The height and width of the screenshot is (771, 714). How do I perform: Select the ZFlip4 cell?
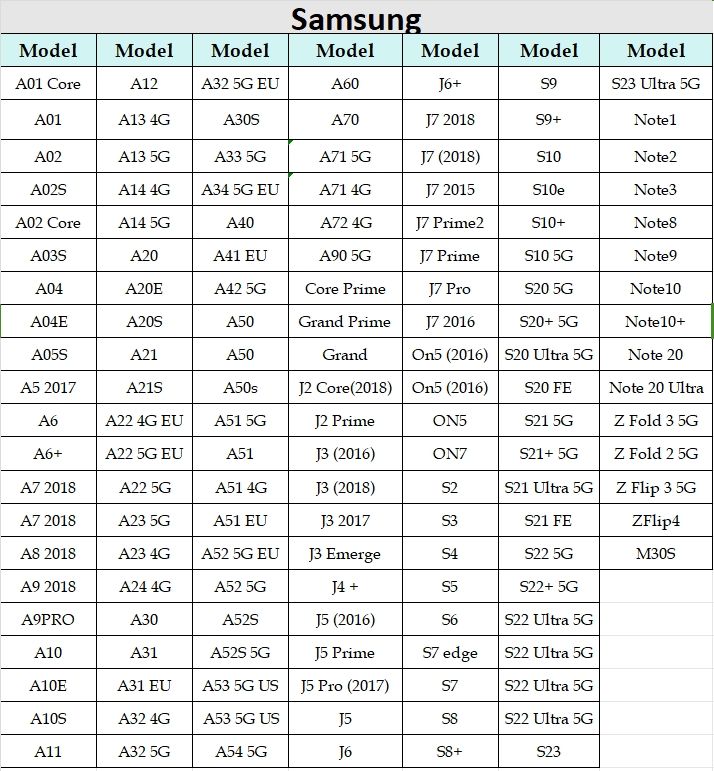click(x=656, y=520)
